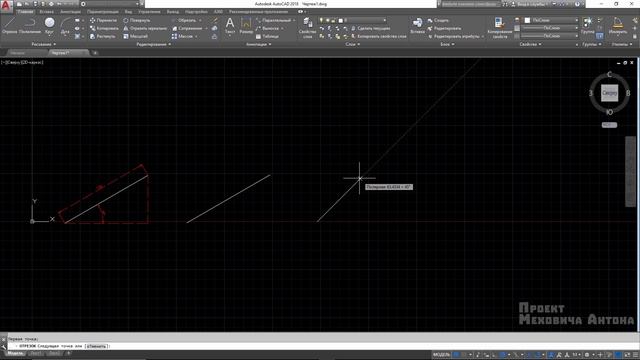Expand the Свойства panel
This screenshot has width=640, height=360.
[x=531, y=44]
